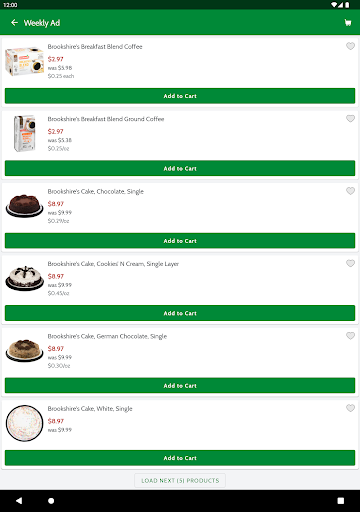Screen dimensions: 360x512
Task: Go back using the Weekly Ad arrow
Action: point(14,23)
